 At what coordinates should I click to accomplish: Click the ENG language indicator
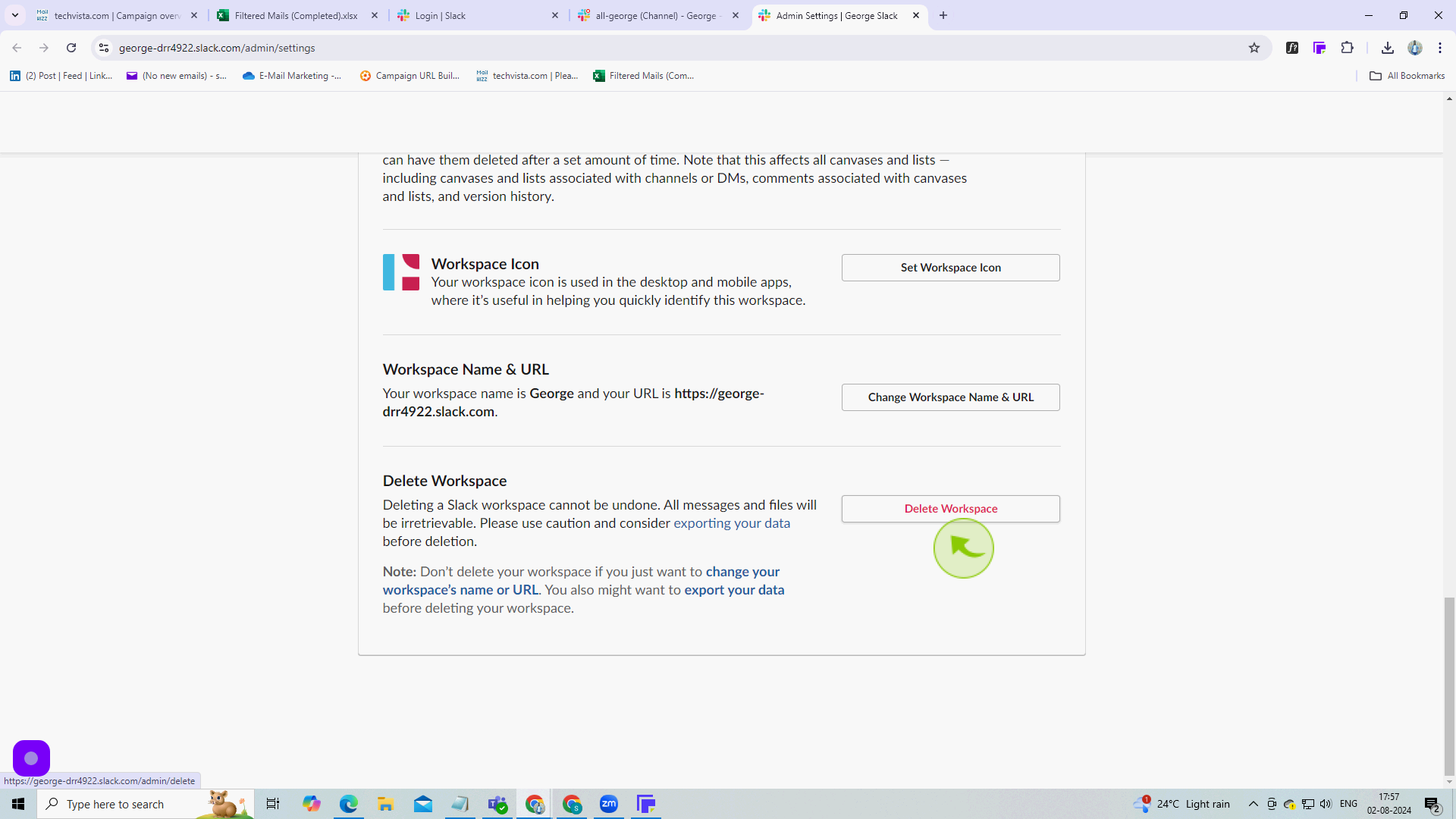coord(1348,804)
